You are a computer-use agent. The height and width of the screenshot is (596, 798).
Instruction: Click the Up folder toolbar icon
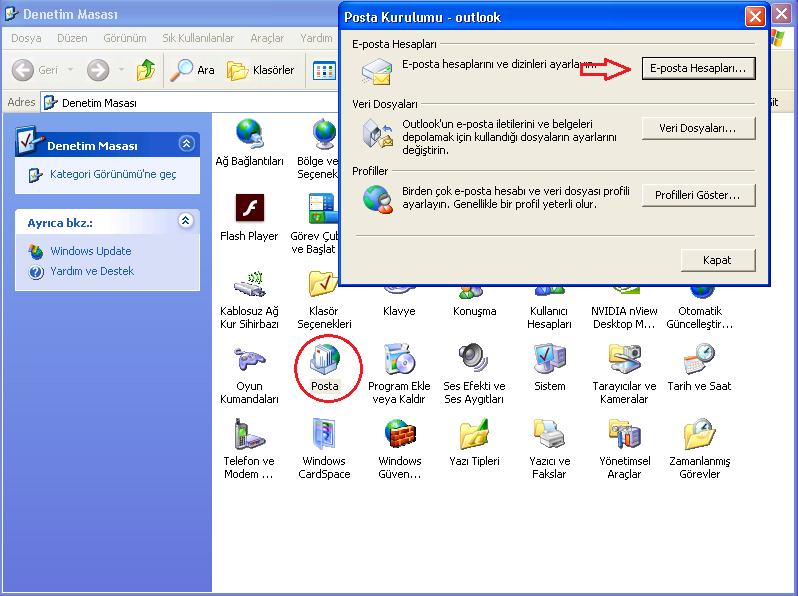click(x=146, y=70)
